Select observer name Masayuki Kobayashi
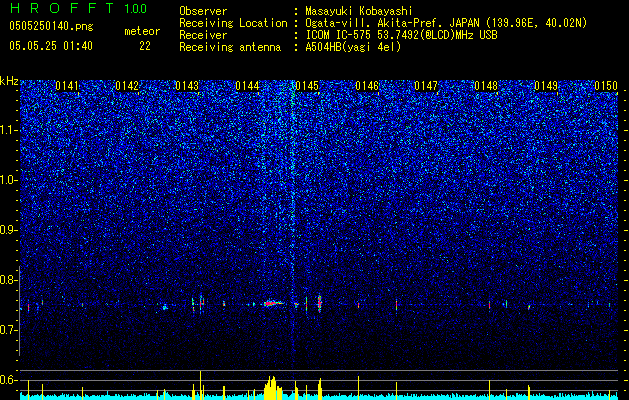This screenshot has height=400, width=629. tap(359, 11)
